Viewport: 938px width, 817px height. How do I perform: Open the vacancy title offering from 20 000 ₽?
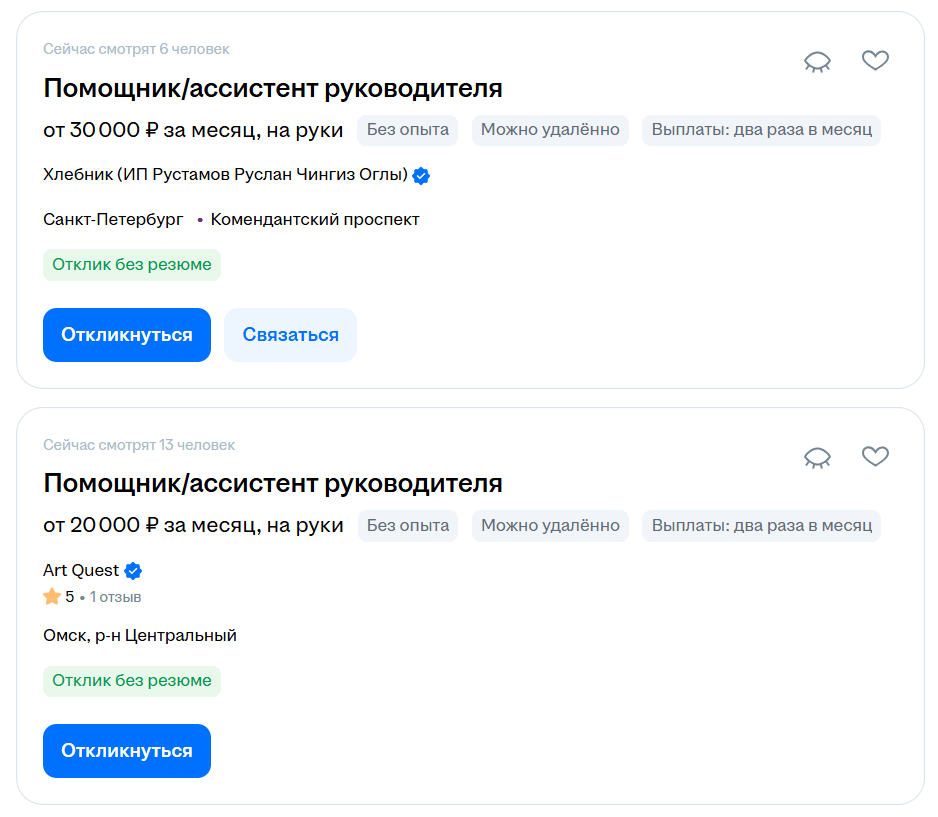[272, 484]
